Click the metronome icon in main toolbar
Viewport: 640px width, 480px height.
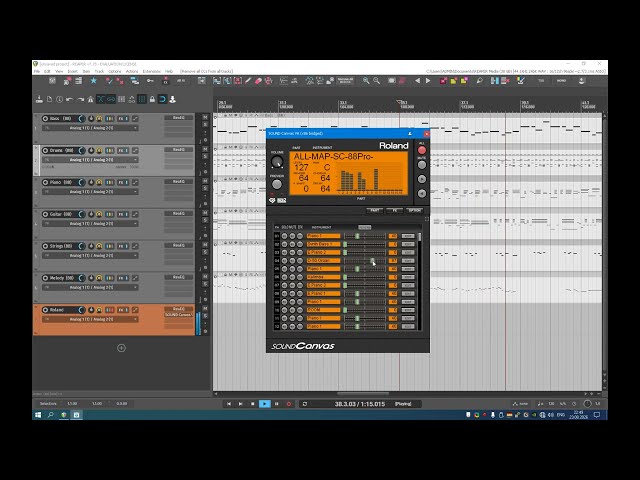pos(91,99)
